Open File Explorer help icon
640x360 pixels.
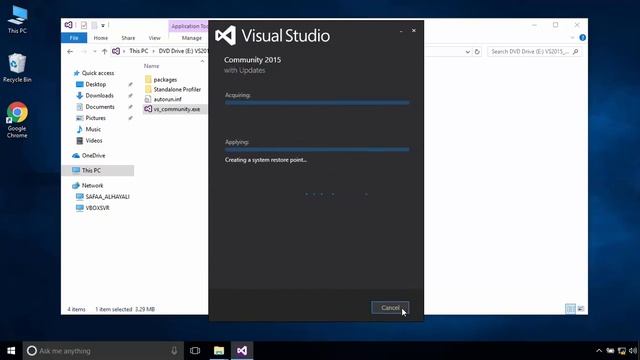click(582, 38)
